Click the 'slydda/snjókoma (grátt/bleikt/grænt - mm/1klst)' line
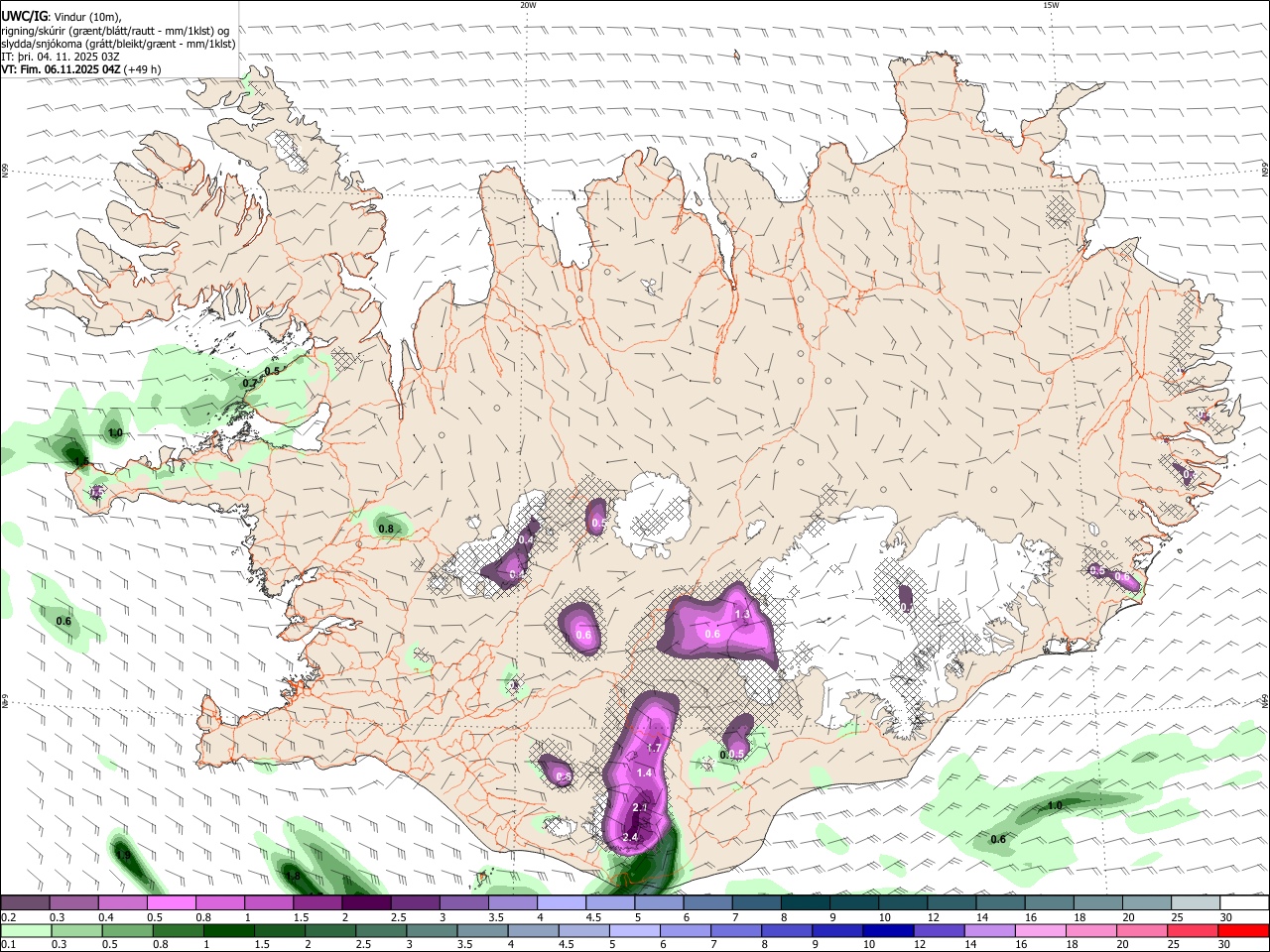 pos(118,44)
